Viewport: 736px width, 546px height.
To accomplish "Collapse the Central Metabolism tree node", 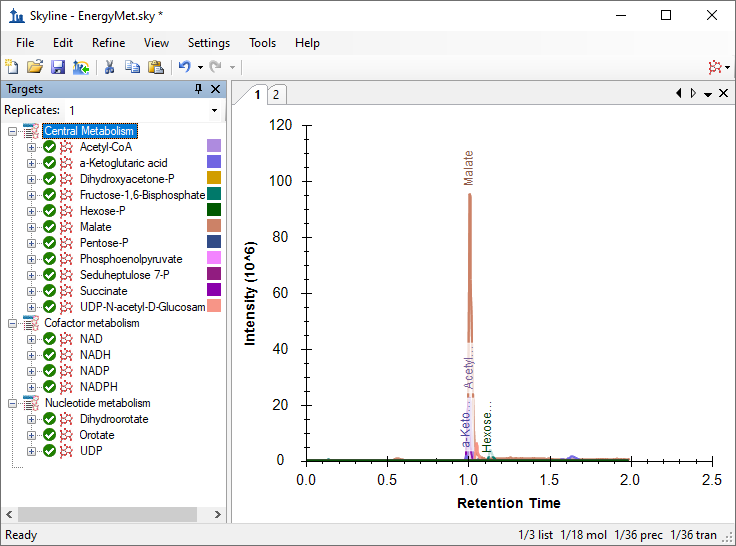I will point(13,131).
